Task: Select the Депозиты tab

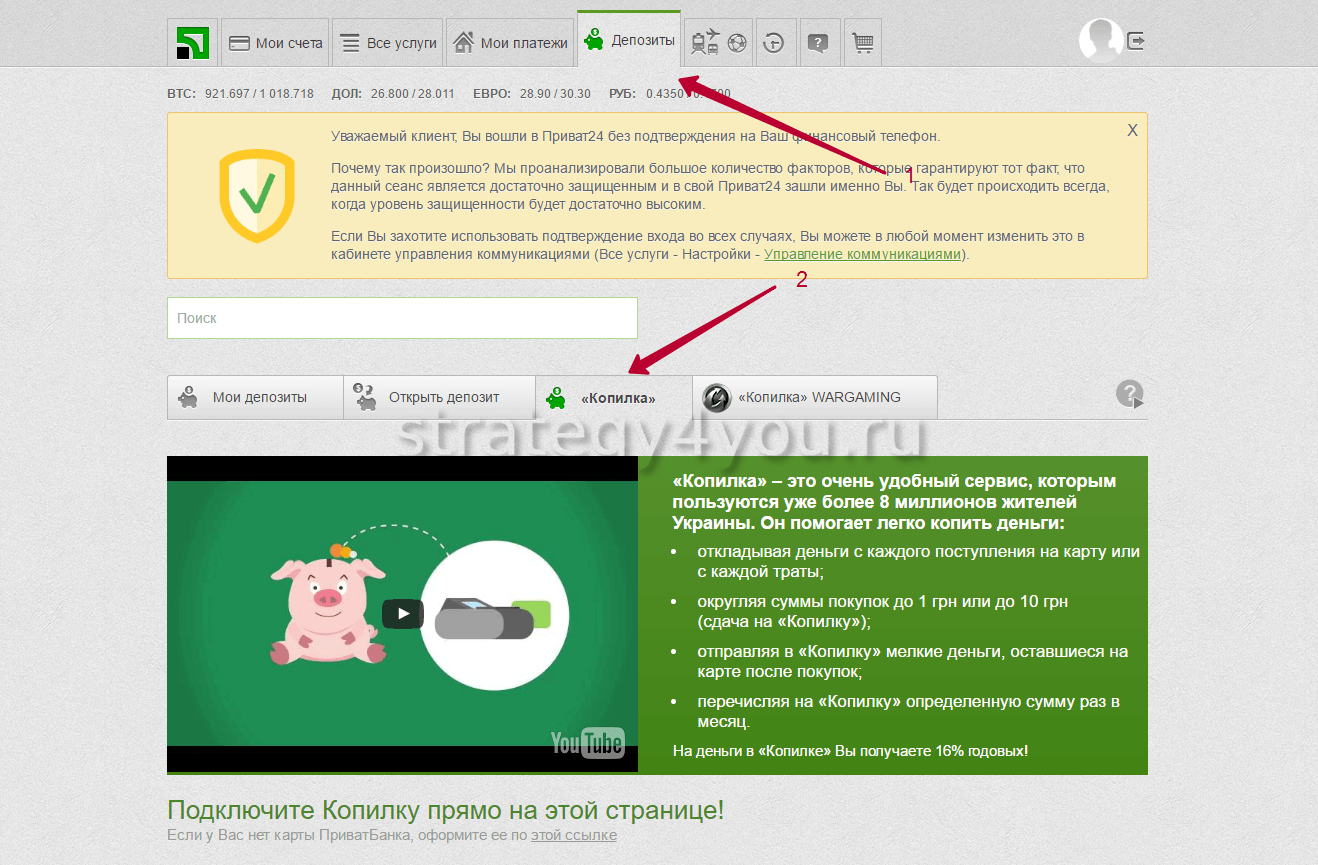Action: [629, 41]
